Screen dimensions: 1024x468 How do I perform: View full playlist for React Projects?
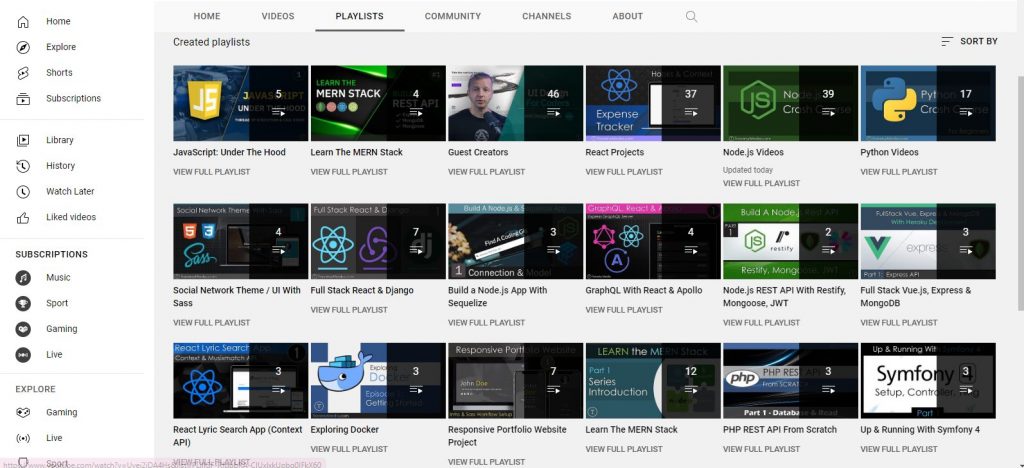623,172
